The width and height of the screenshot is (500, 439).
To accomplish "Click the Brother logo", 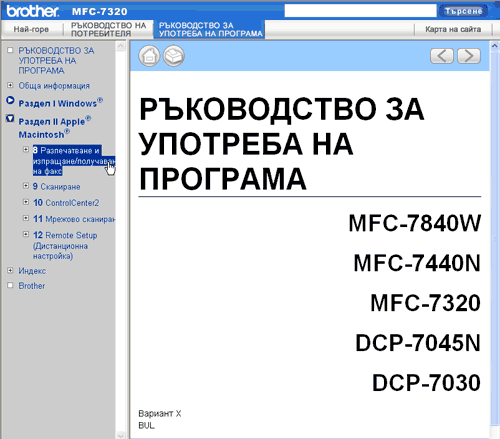I will [32, 11].
